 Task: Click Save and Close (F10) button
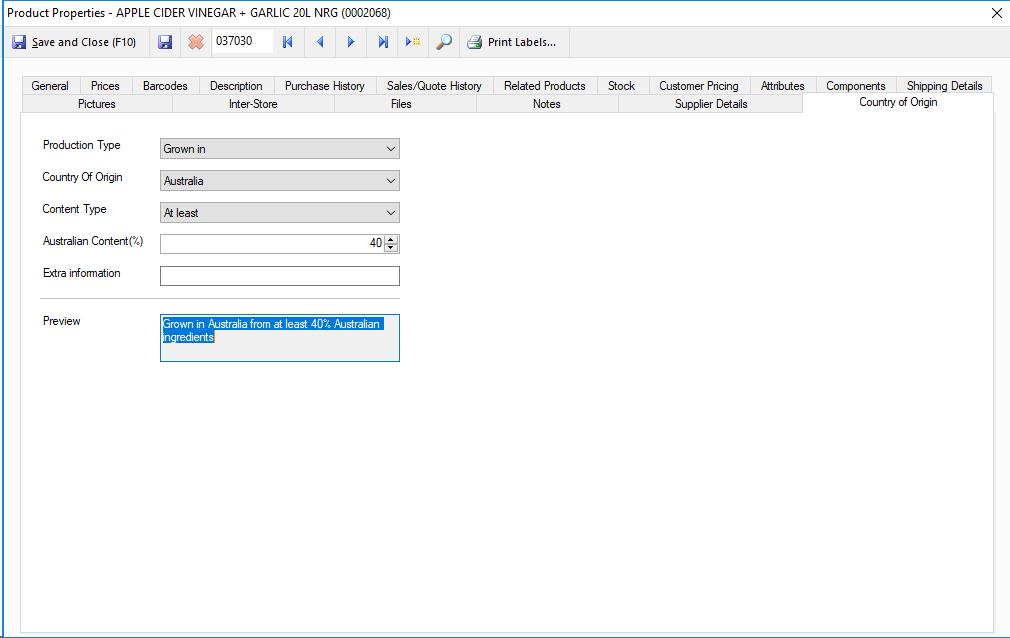(x=75, y=43)
